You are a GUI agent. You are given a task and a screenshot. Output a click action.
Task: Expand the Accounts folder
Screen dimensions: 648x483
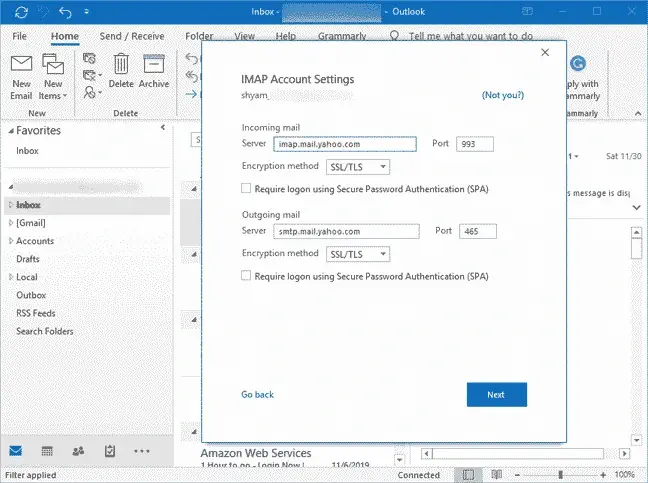(11, 241)
